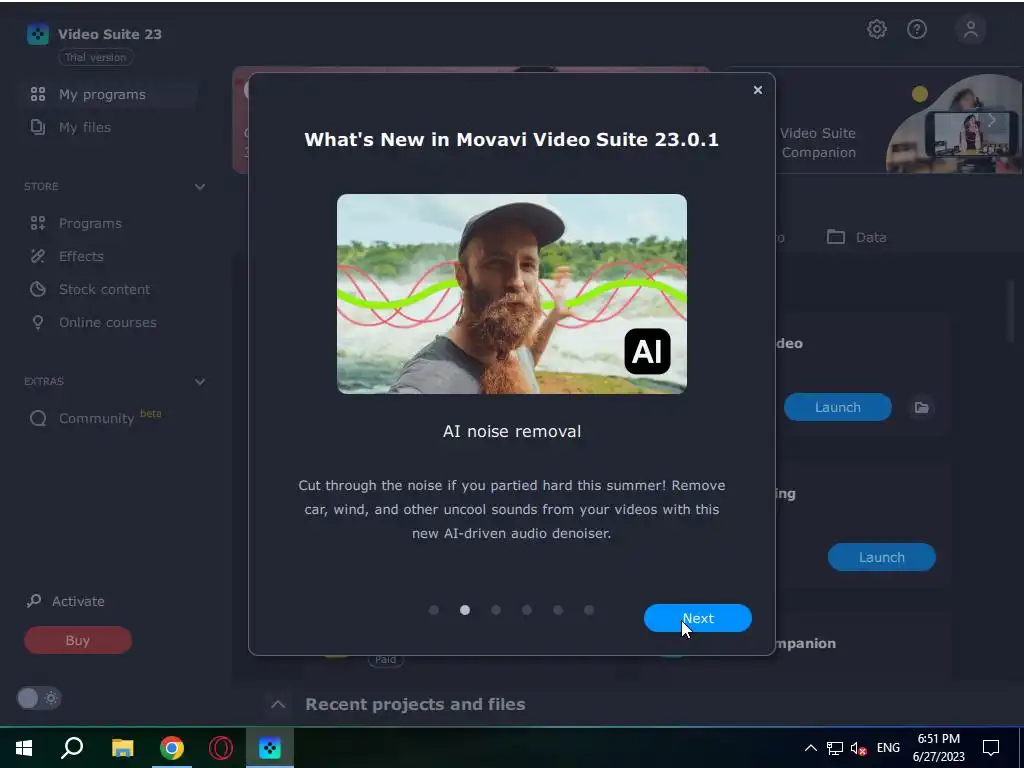Select the third slide pagination dot
This screenshot has height=768, width=1024.
[496, 610]
